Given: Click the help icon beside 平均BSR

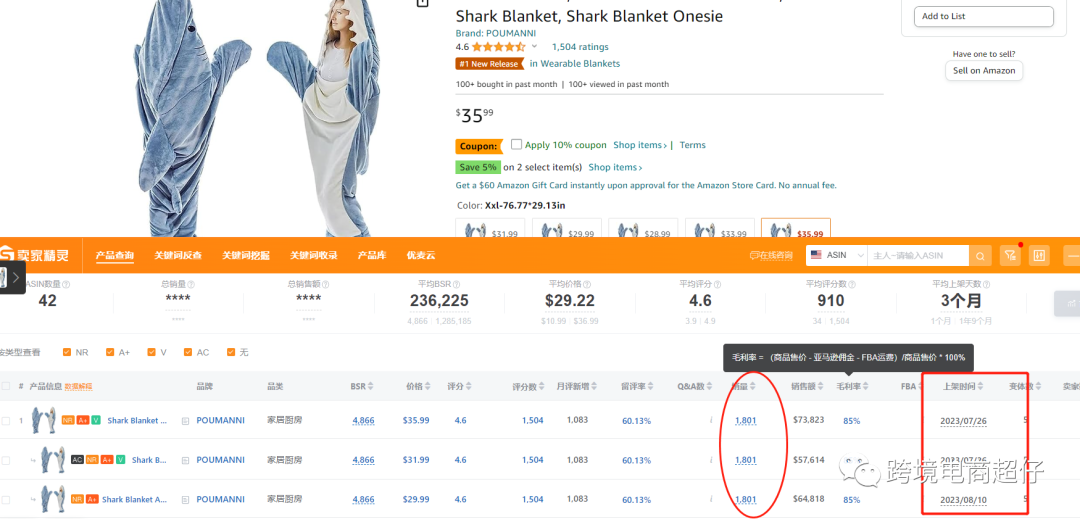Looking at the screenshot, I should 456,284.
